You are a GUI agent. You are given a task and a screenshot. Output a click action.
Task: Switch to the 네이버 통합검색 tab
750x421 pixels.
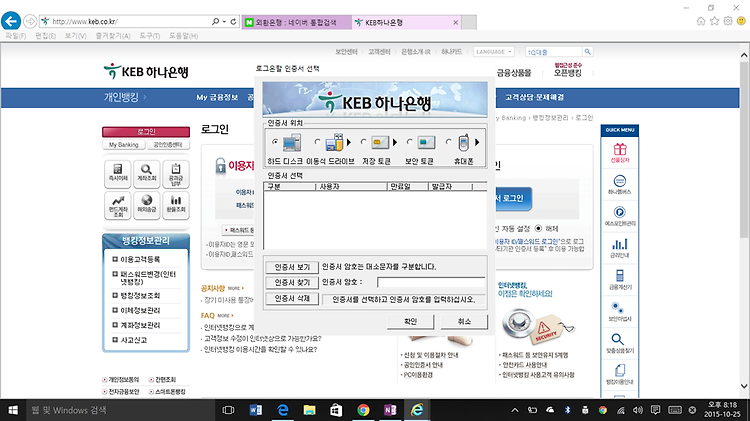297,22
